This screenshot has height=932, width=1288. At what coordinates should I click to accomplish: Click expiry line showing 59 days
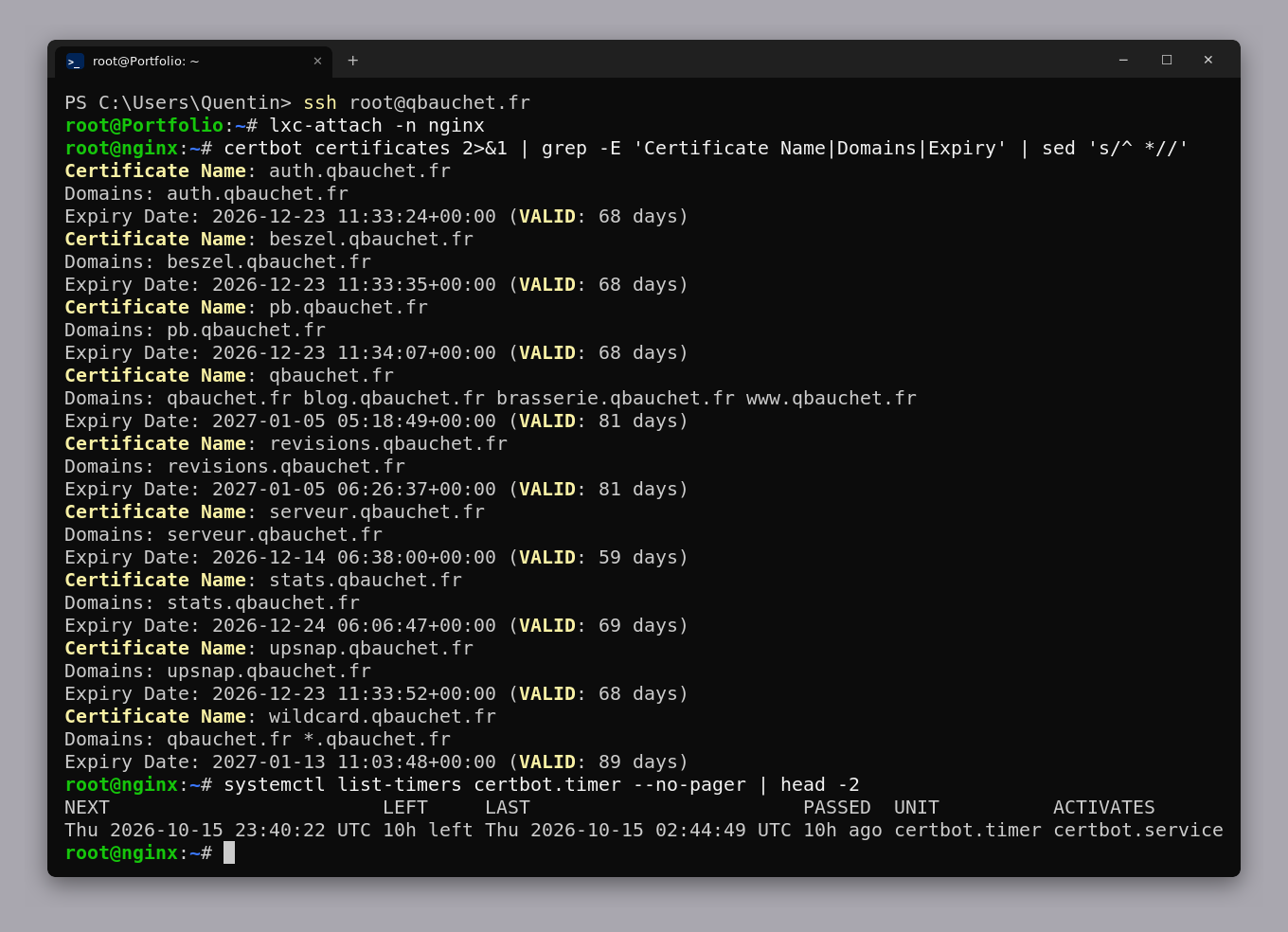[376, 557]
